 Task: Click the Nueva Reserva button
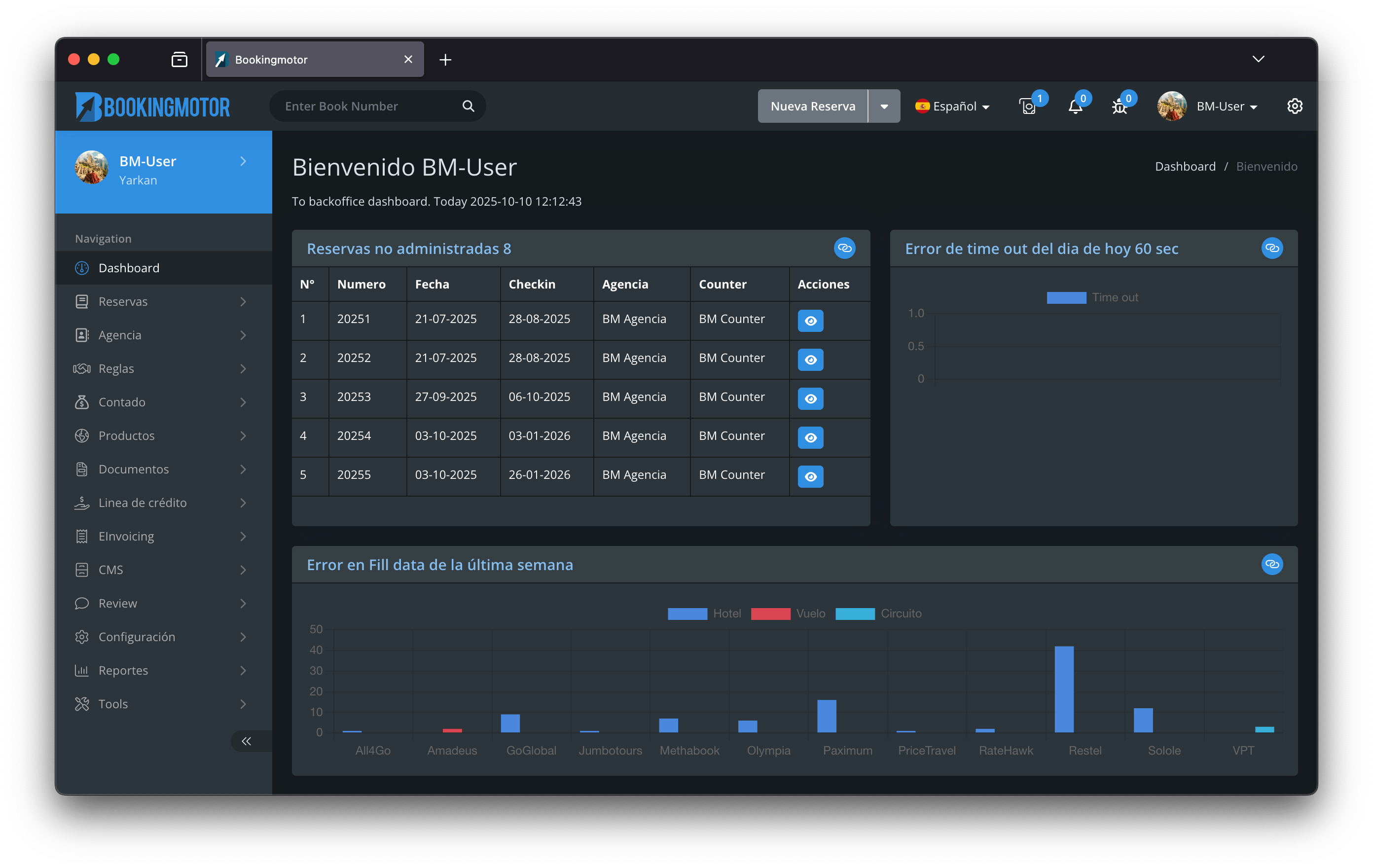point(813,106)
